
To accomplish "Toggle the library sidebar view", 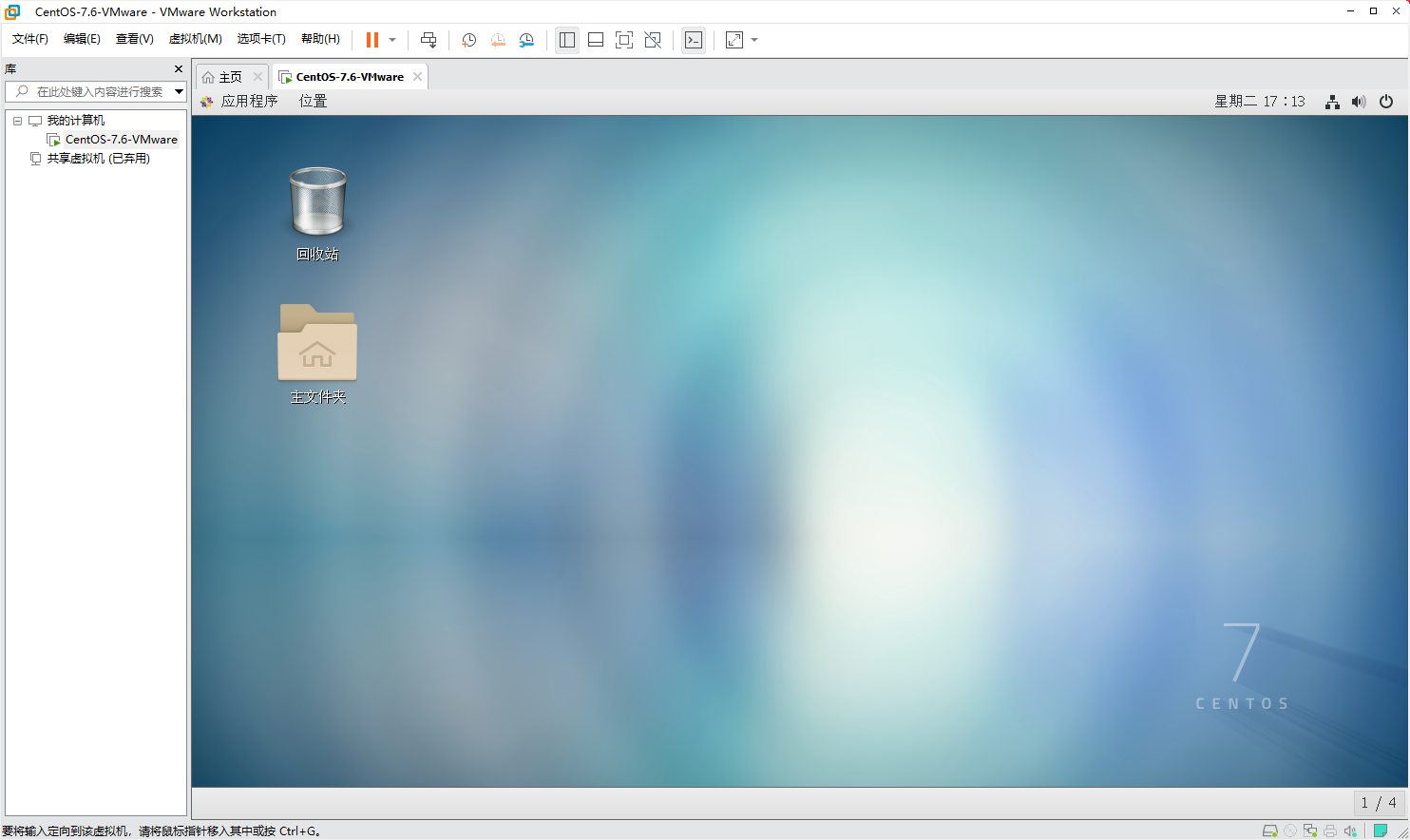I will [x=567, y=40].
